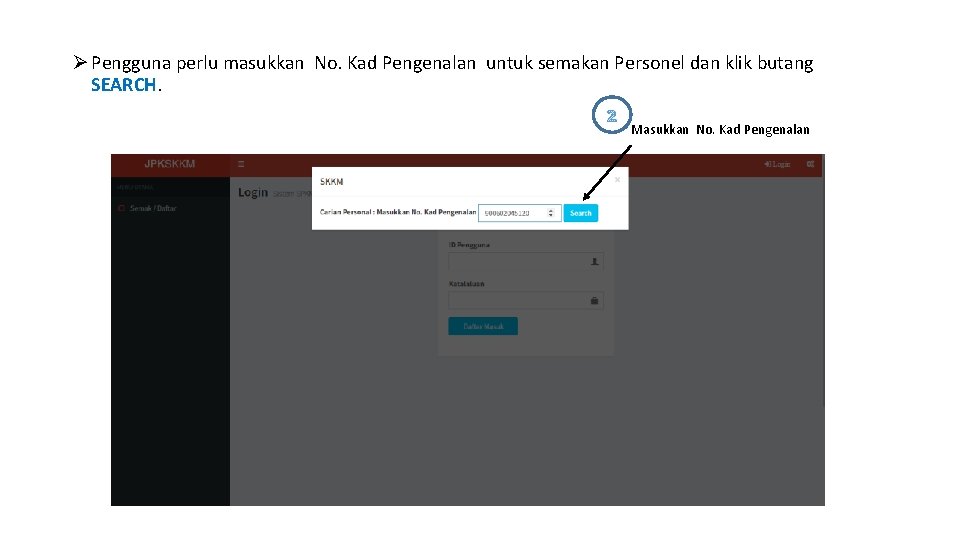Click the No. Kad Pengenalan input field

[519, 213]
